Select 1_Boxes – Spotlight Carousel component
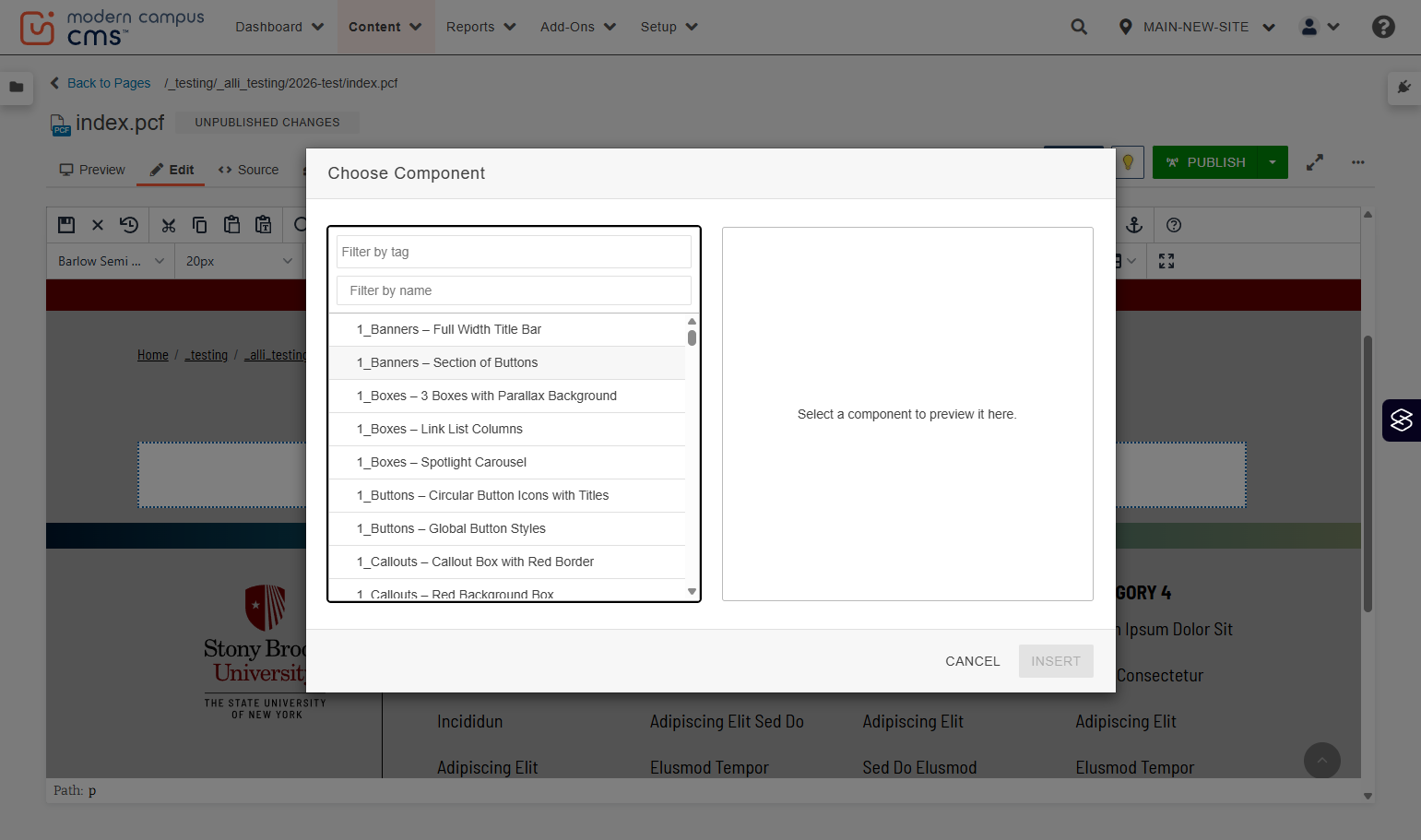1421x840 pixels. coord(507,462)
